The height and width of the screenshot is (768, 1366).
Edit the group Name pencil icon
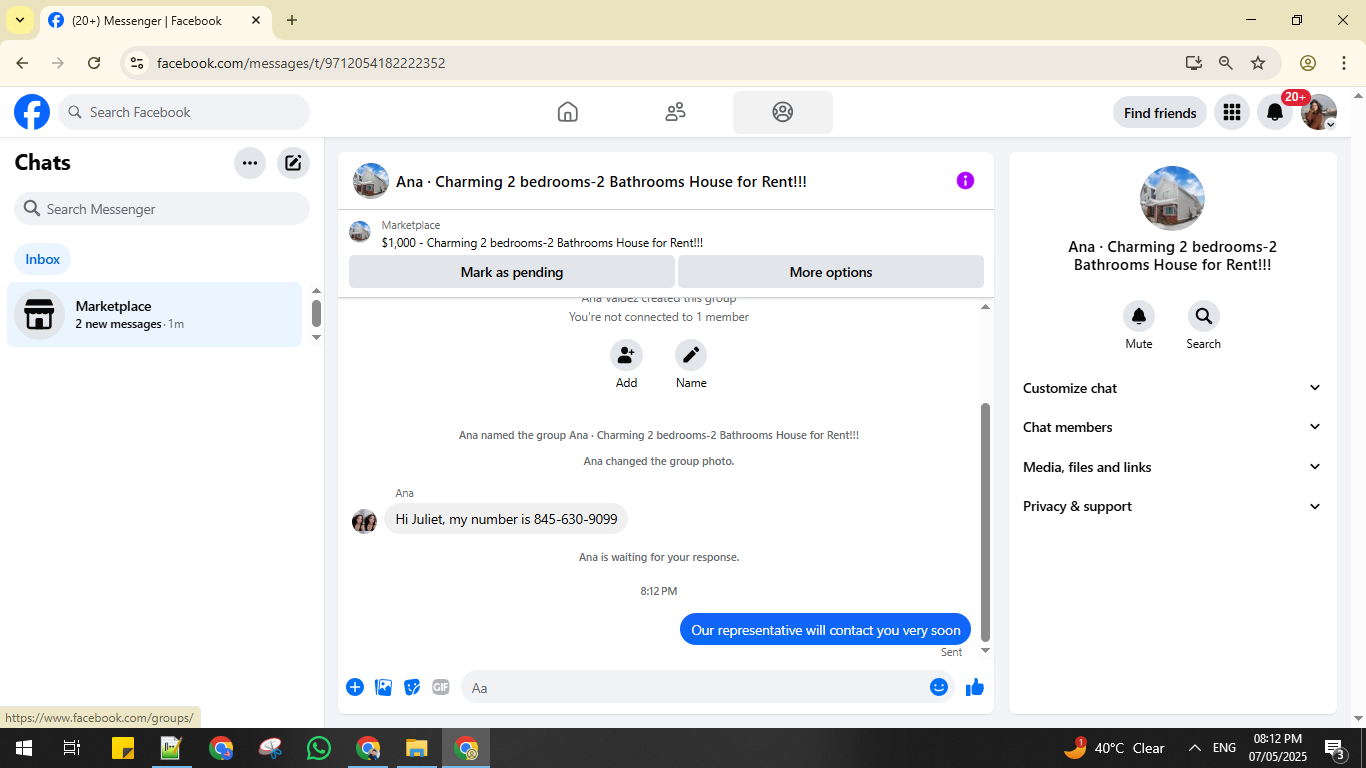pyautogui.click(x=691, y=355)
